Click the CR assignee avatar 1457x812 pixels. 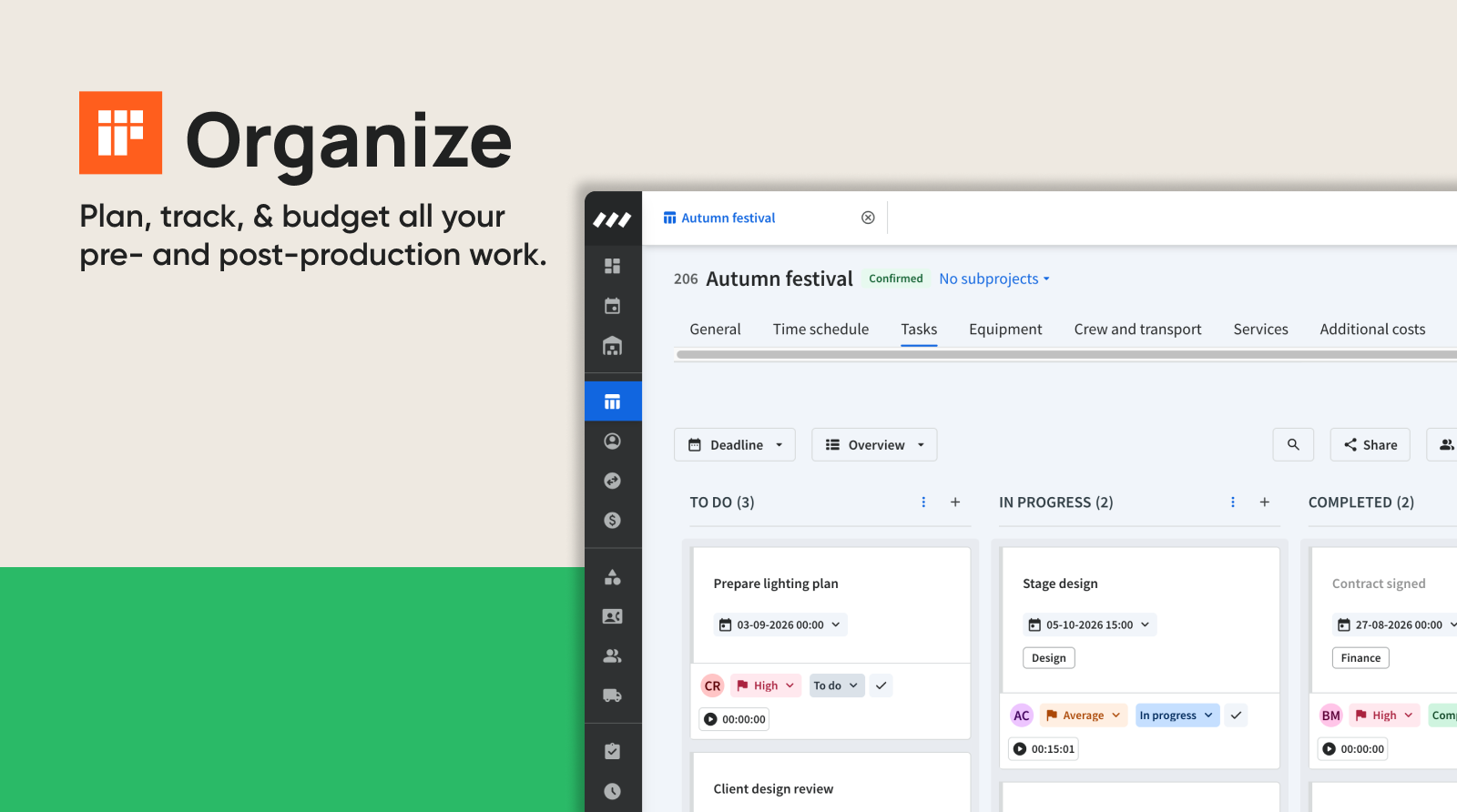point(712,685)
